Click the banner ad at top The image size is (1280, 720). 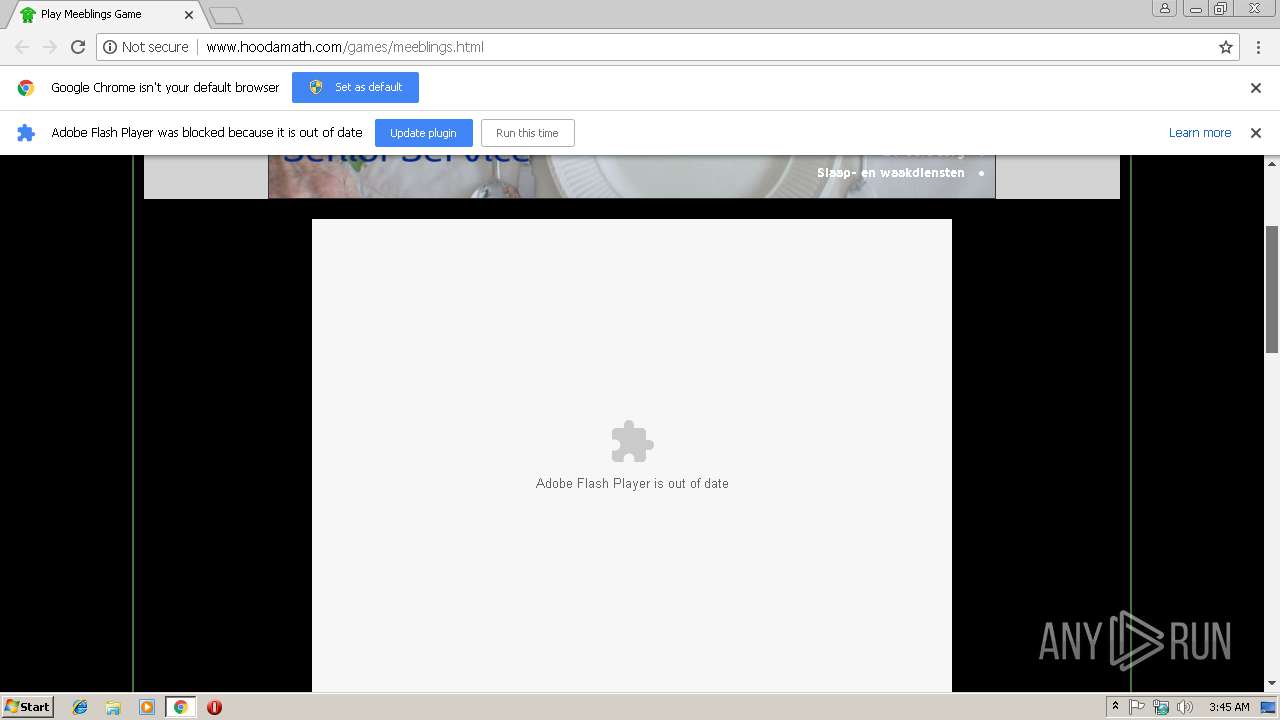631,177
